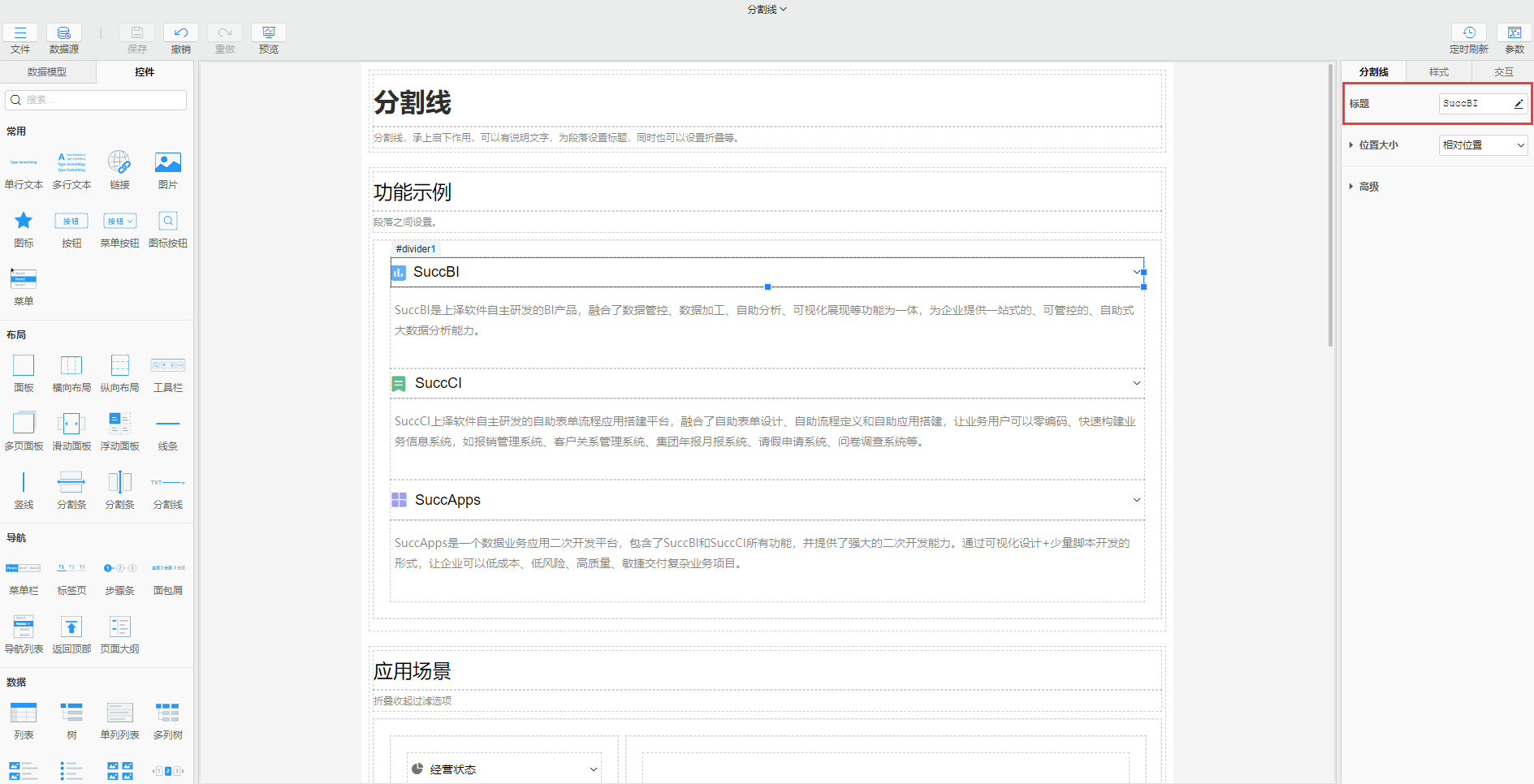
Task: Pick the 步骤条 steps bar widget
Action: coord(119,568)
